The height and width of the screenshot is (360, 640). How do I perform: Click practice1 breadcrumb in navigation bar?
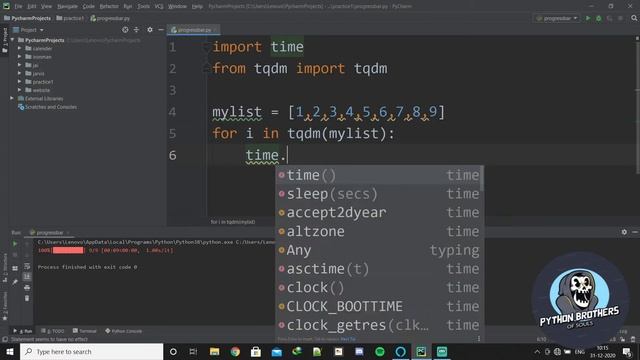(70, 18)
